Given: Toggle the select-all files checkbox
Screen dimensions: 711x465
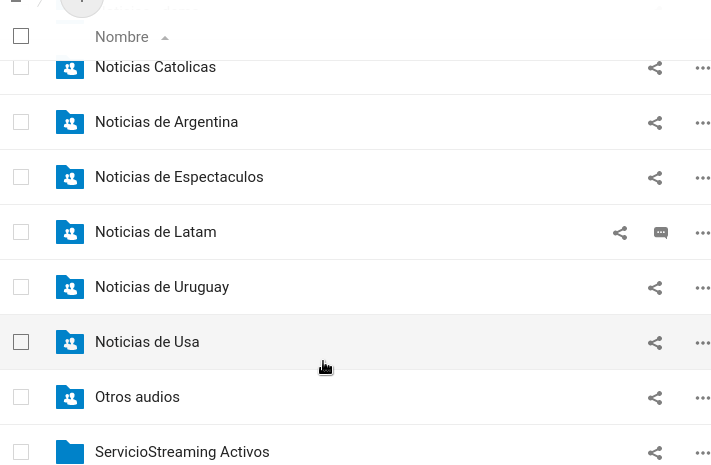Looking at the screenshot, I should (21, 37).
